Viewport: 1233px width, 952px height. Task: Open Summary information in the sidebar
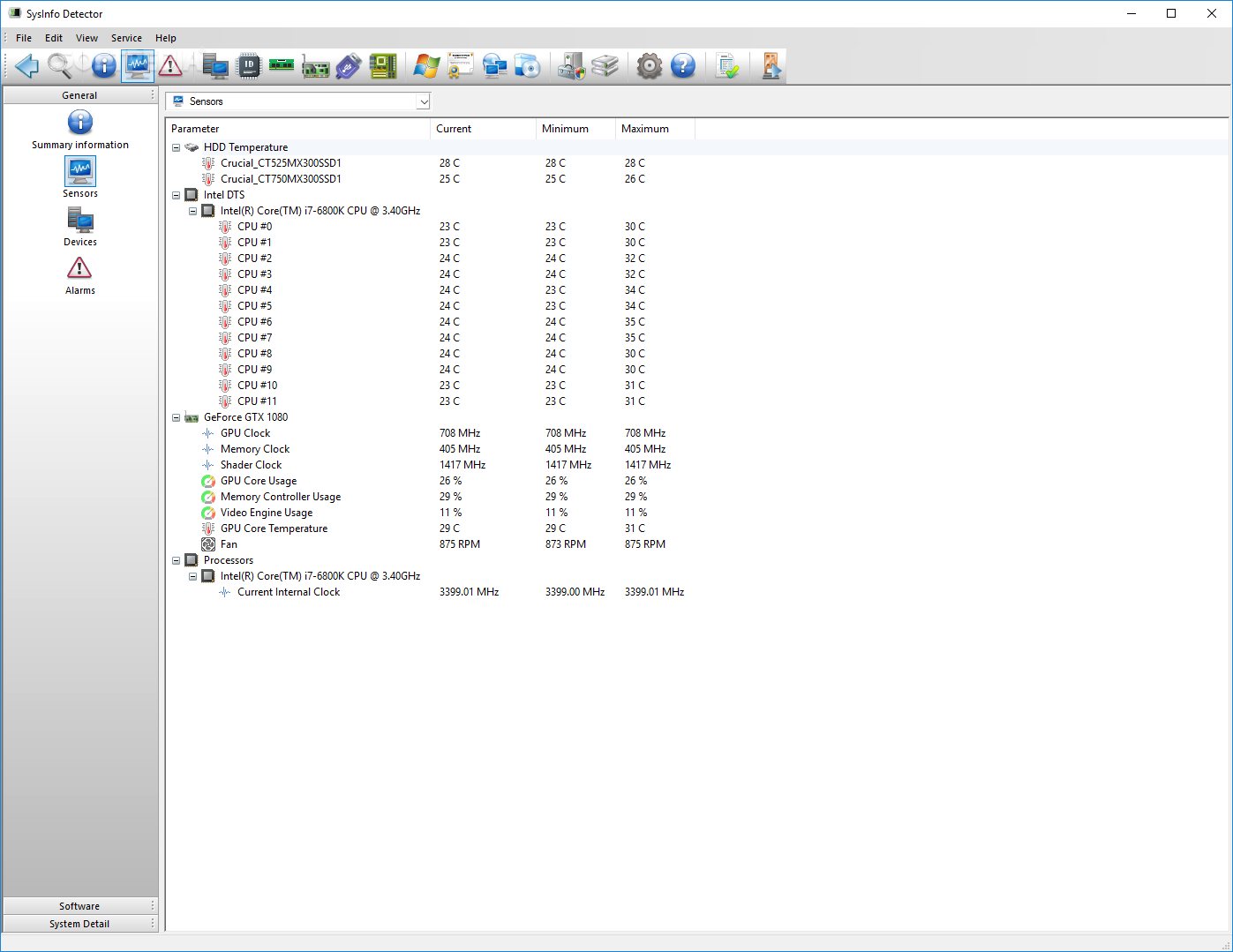pos(80,130)
